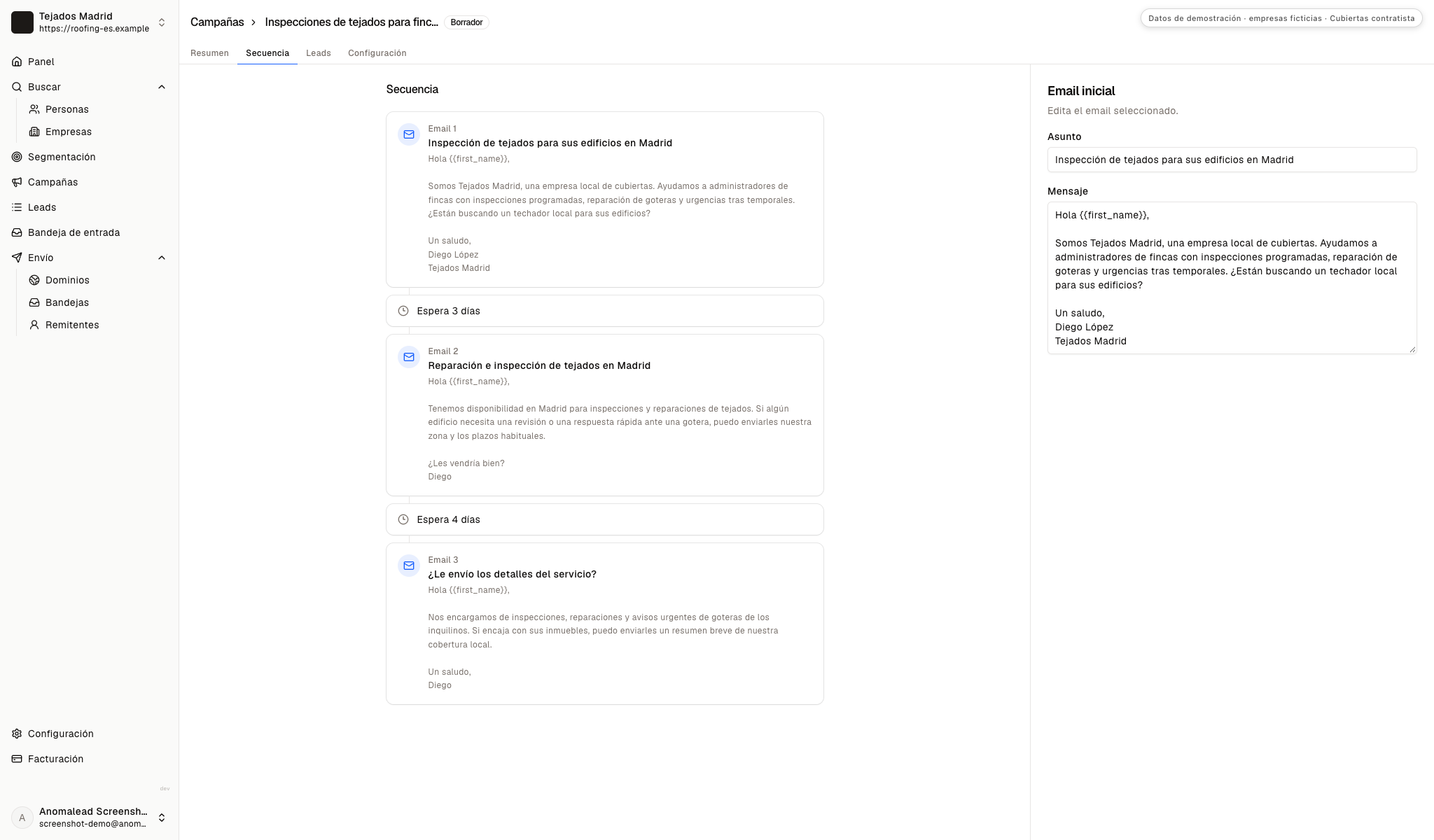Click the Borrador status badge
The image size is (1434, 840).
point(466,22)
